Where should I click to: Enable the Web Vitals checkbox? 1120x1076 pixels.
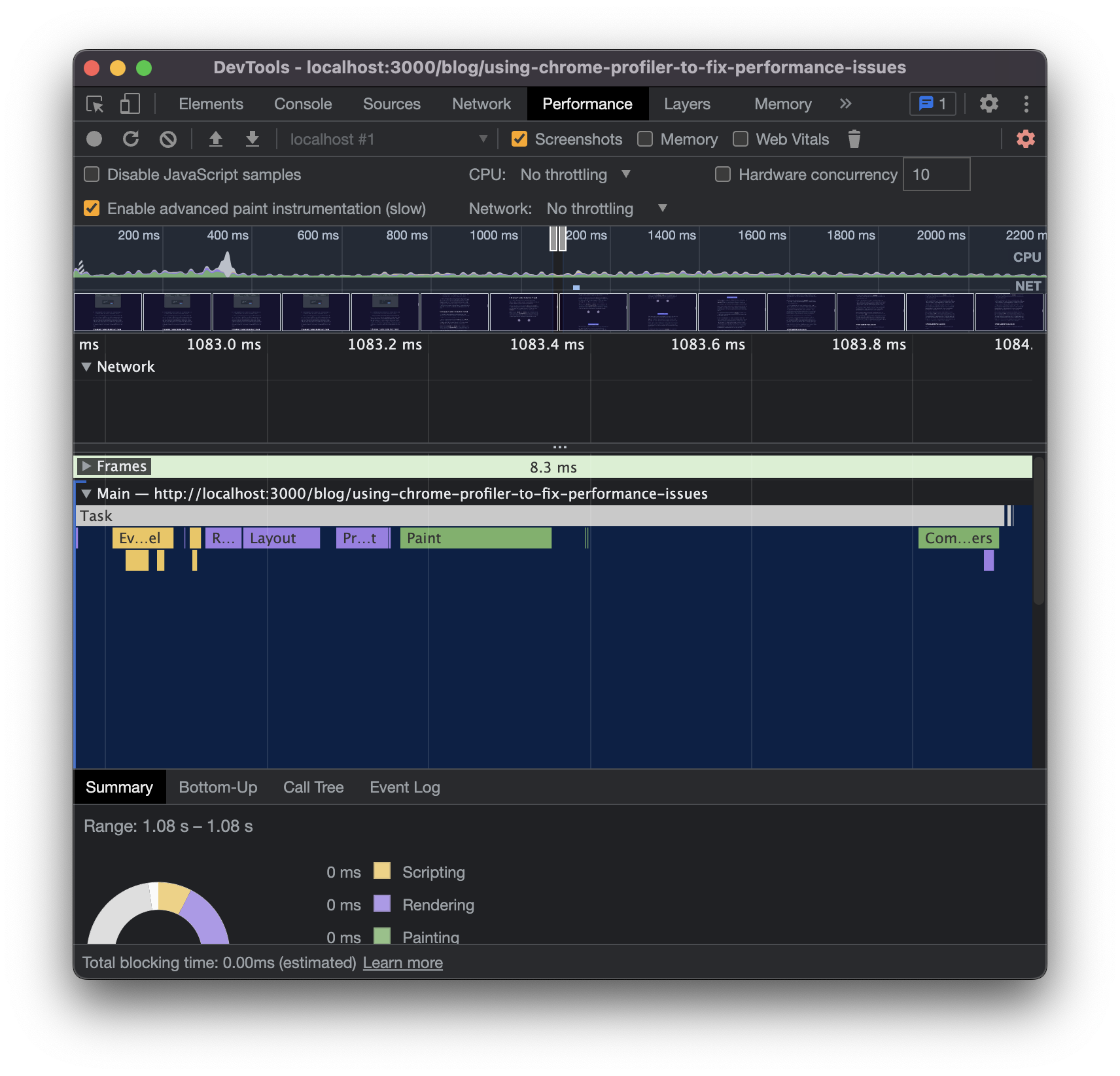741,139
